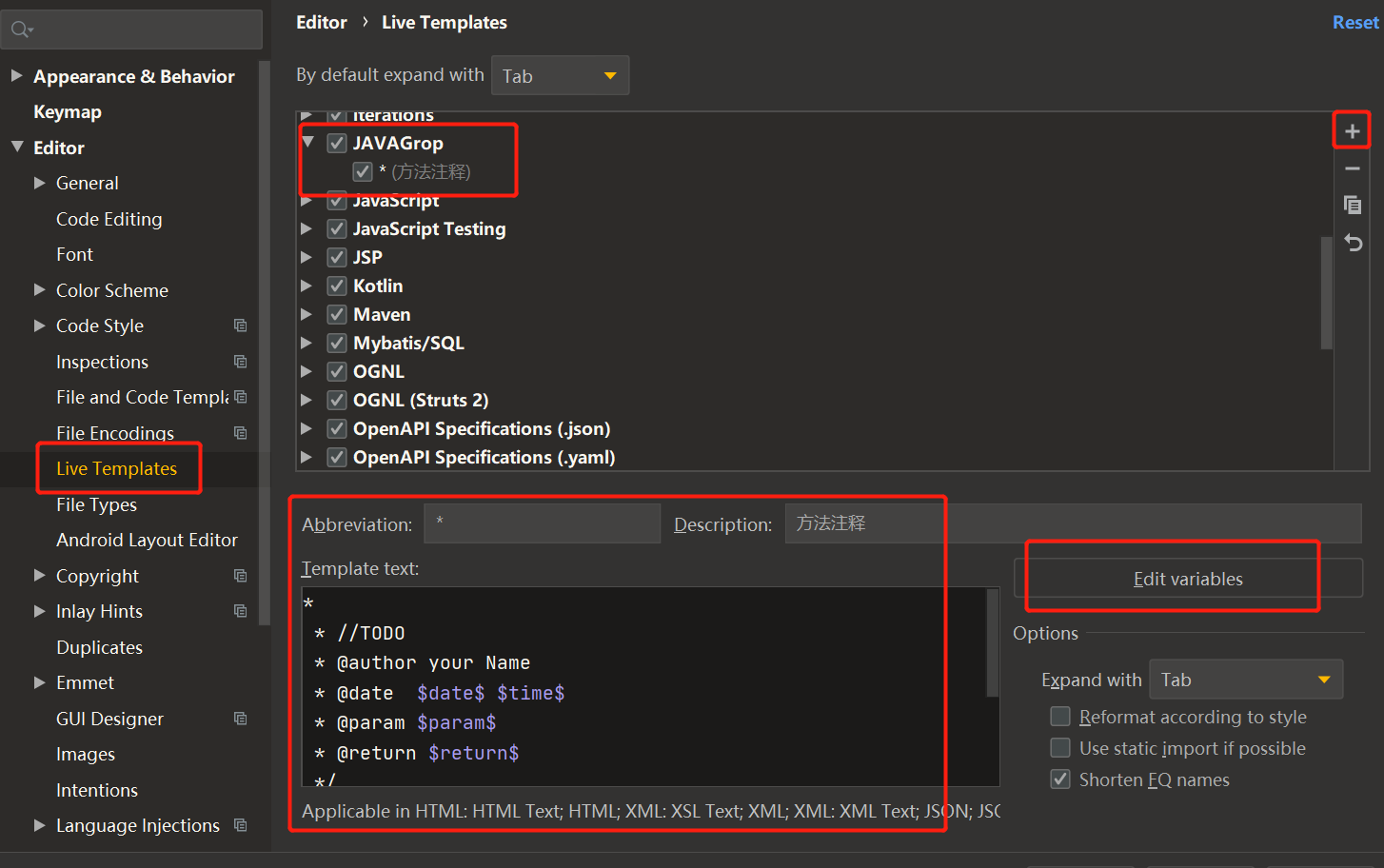Uncheck the JAVAGrop template group checkbox
The height and width of the screenshot is (868, 1384).
tap(337, 143)
